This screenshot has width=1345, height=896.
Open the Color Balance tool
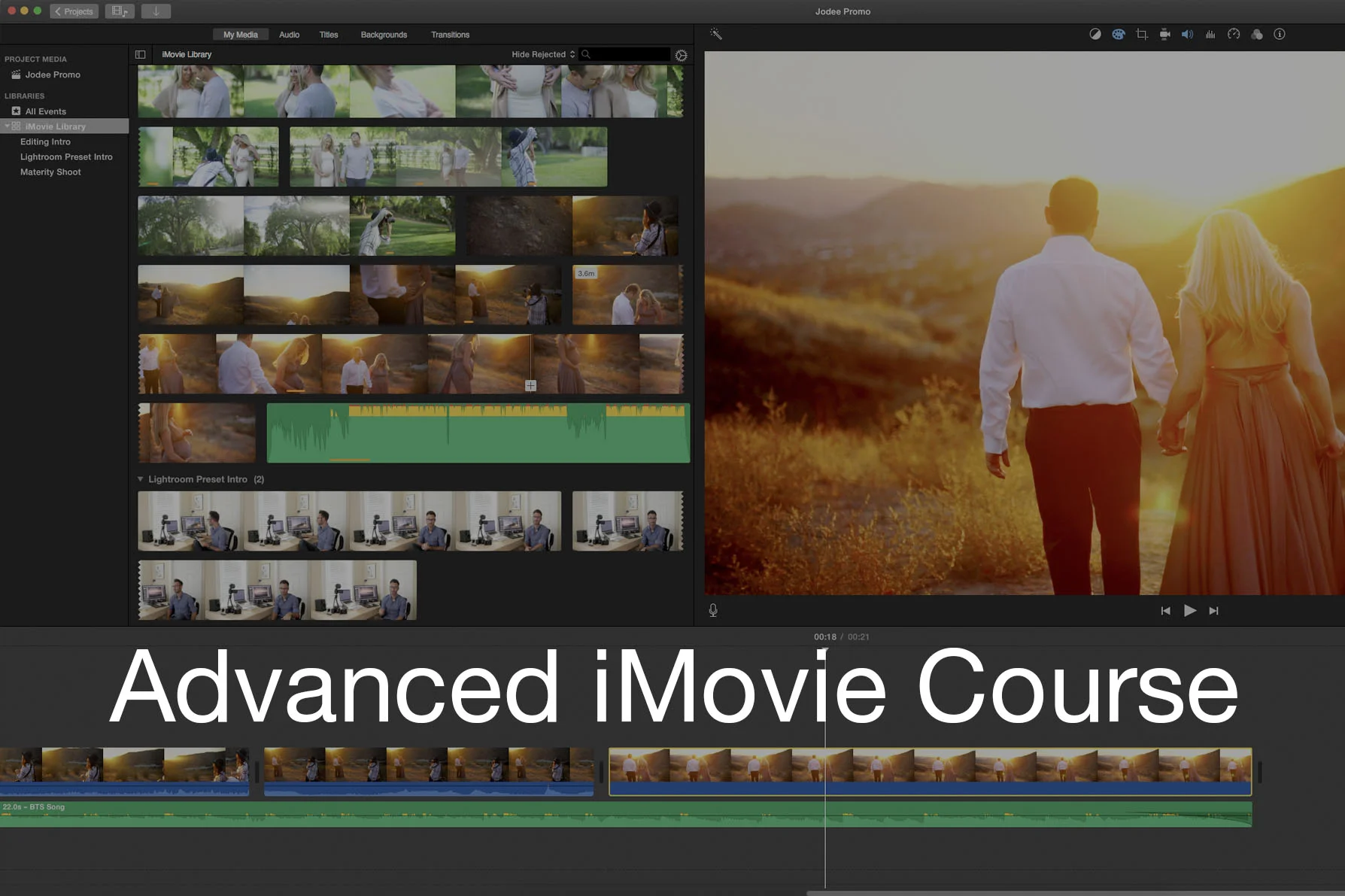point(1095,34)
